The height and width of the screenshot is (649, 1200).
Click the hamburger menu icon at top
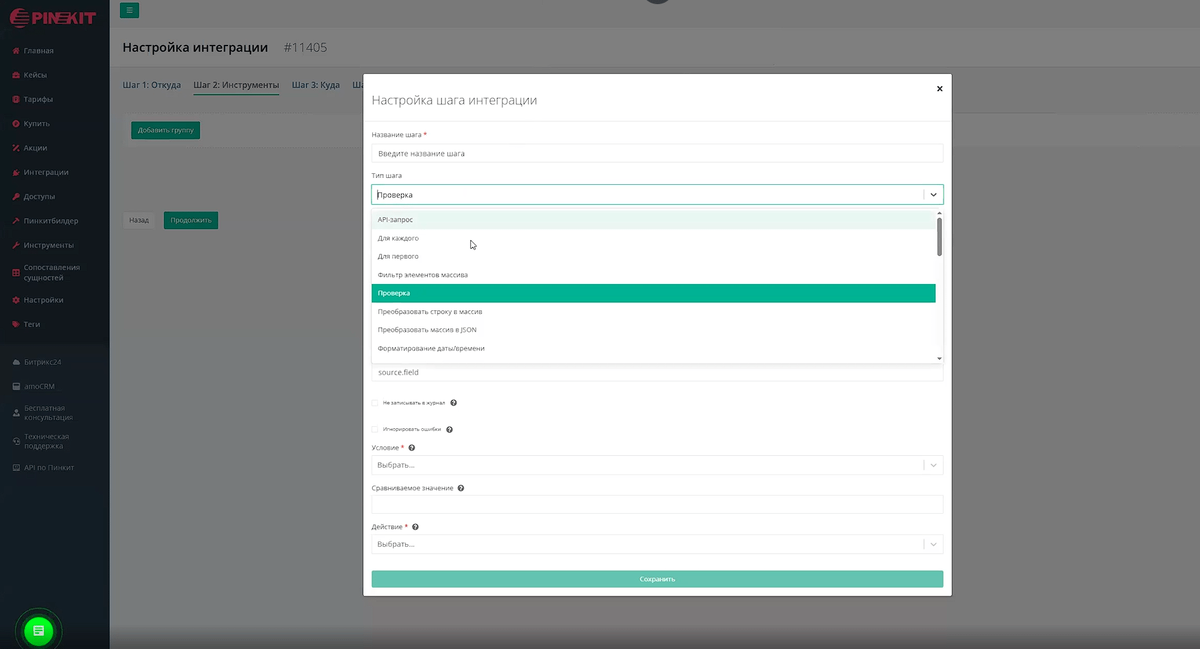point(129,11)
